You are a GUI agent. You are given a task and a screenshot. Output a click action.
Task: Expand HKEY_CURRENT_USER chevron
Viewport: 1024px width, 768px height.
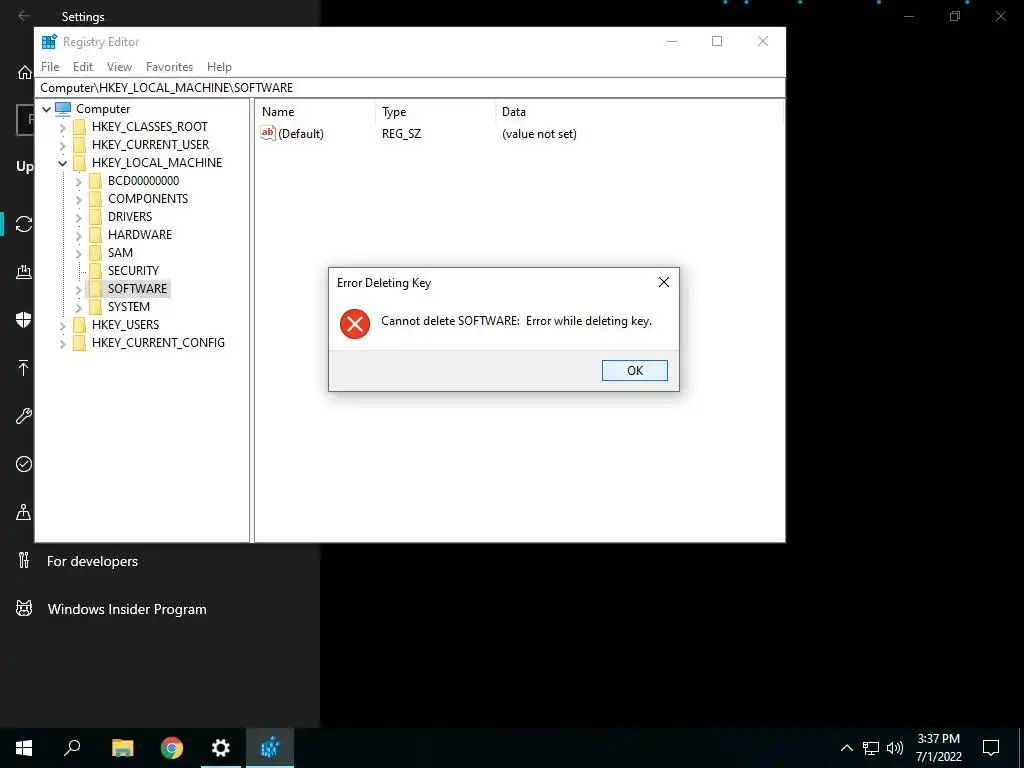(63, 145)
